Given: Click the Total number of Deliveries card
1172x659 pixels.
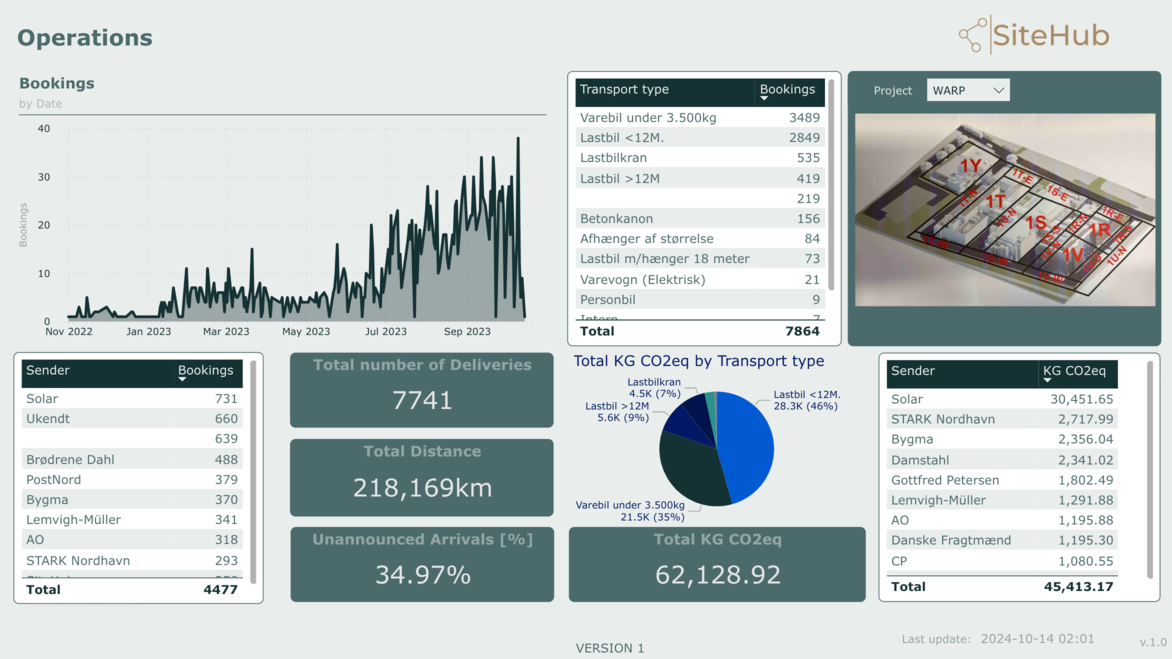Looking at the screenshot, I should pos(421,390).
